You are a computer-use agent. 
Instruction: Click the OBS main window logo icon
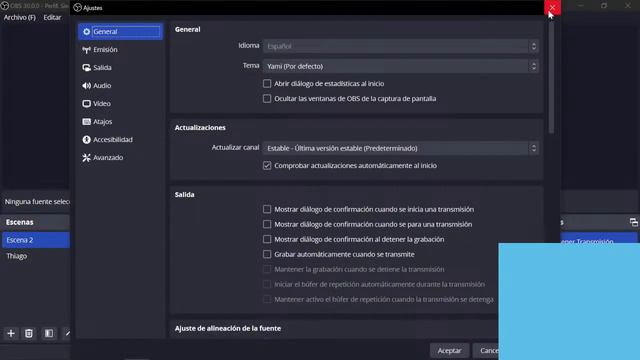point(4,6)
